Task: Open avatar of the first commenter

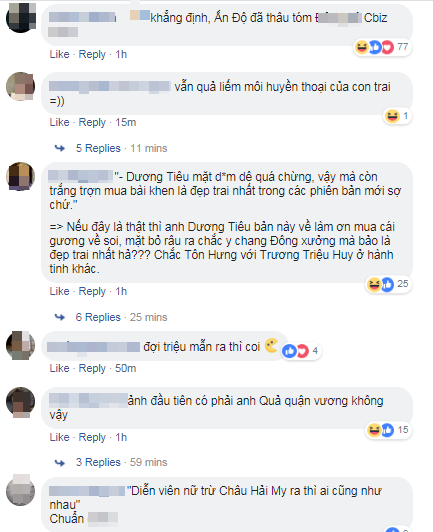Action: (x=21, y=18)
